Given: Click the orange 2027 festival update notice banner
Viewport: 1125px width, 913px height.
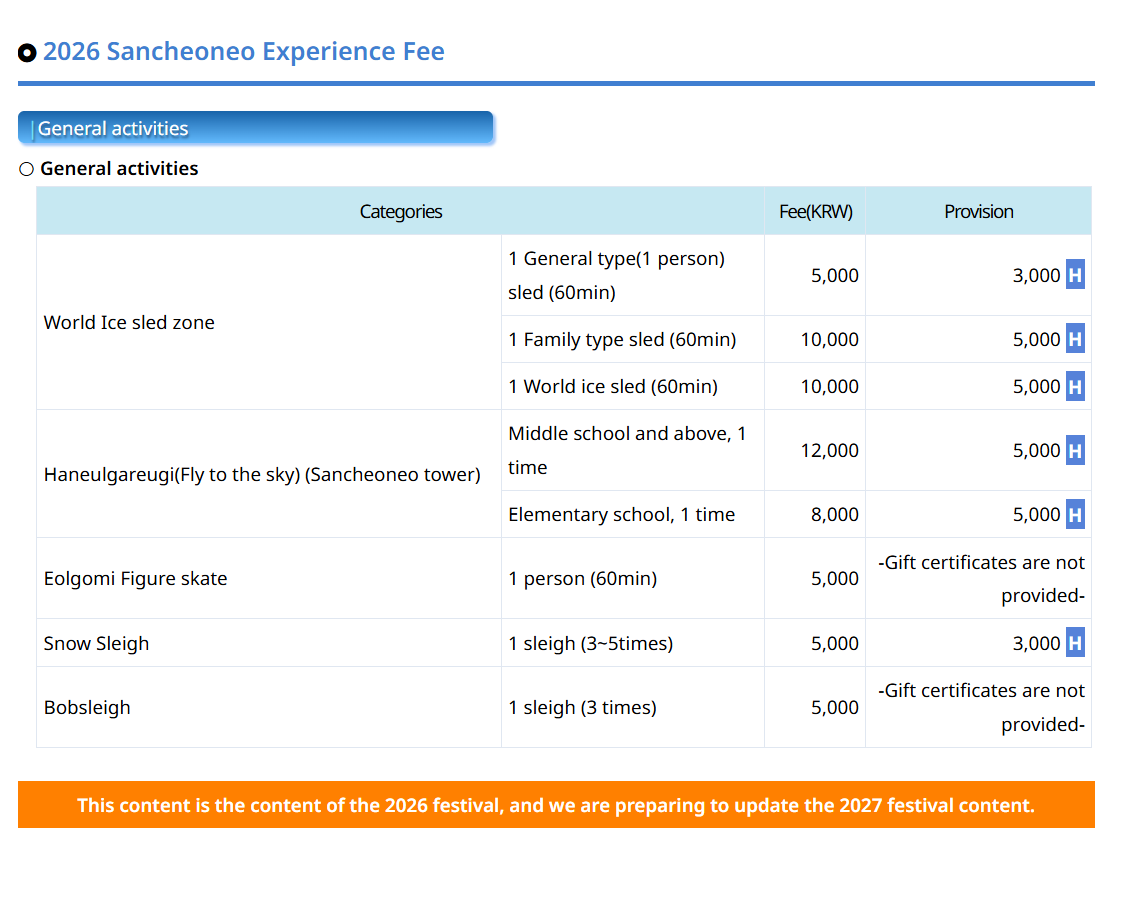Looking at the screenshot, I should coord(556,805).
